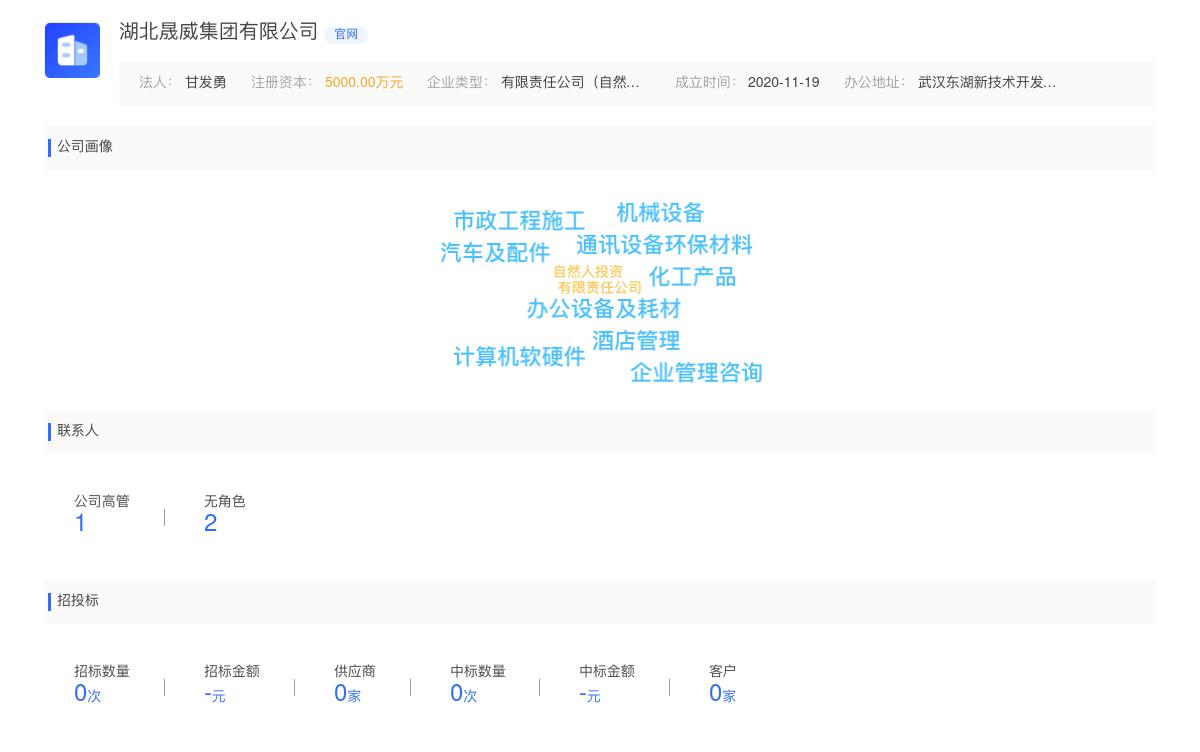This screenshot has width=1200, height=752.
Task: Click office address 武汉东湖新技术开发…
Action: [x=987, y=83]
